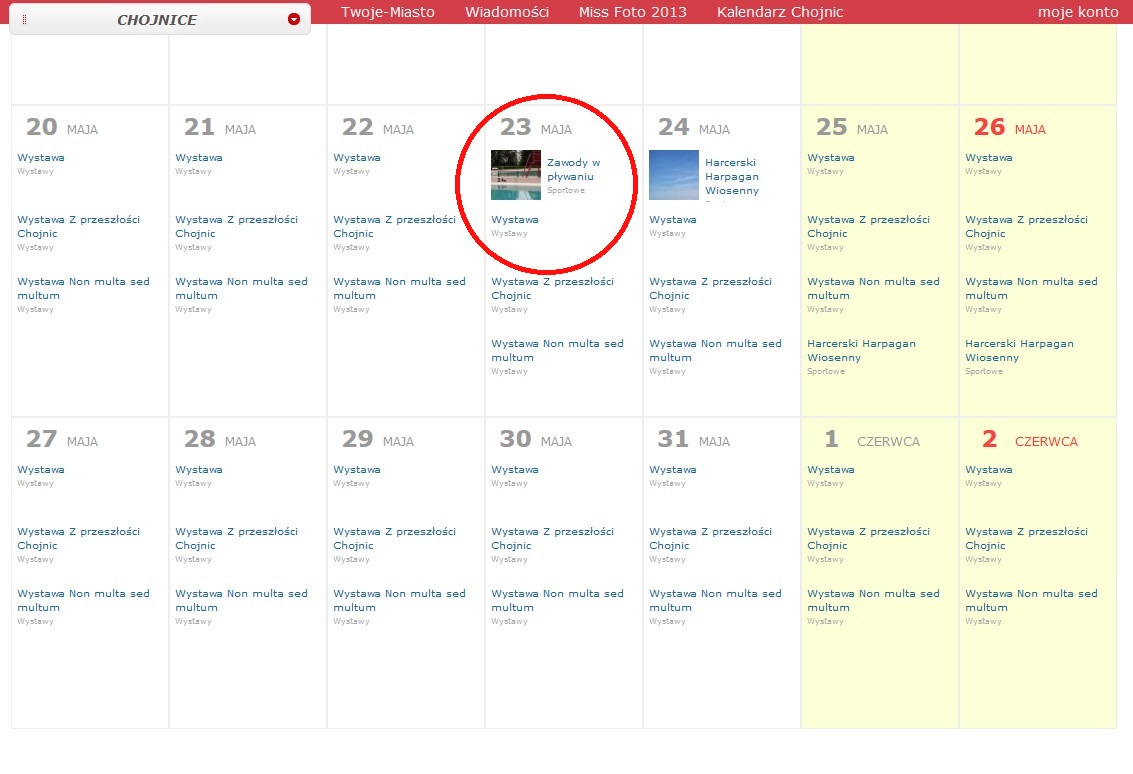Viewport: 1133px width, 774px height.
Task: Open first Wystawa event on 2 Czerwca
Action: point(988,470)
